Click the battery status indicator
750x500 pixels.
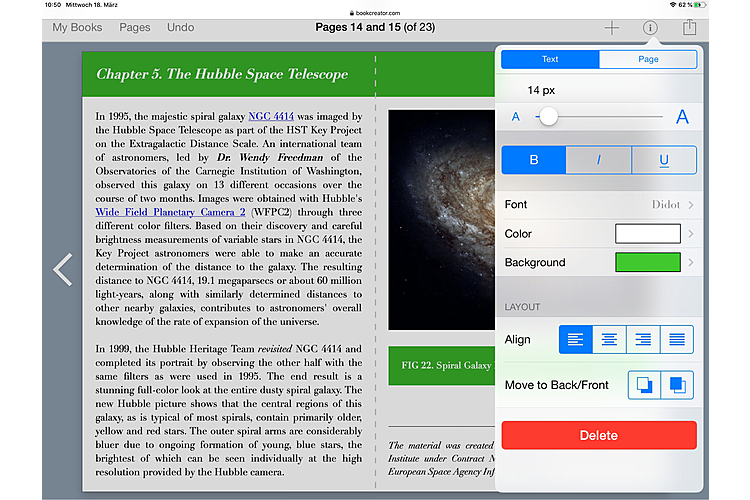pos(700,5)
